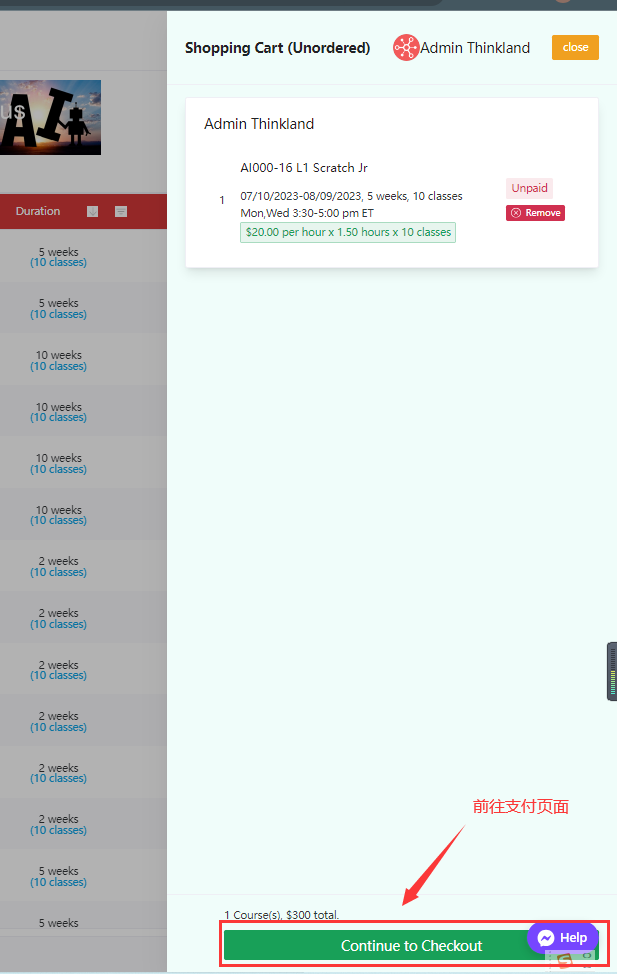Remove AI000-16 L1 Scratch Jr from cart
The width and height of the screenshot is (617, 974).
tap(535, 213)
